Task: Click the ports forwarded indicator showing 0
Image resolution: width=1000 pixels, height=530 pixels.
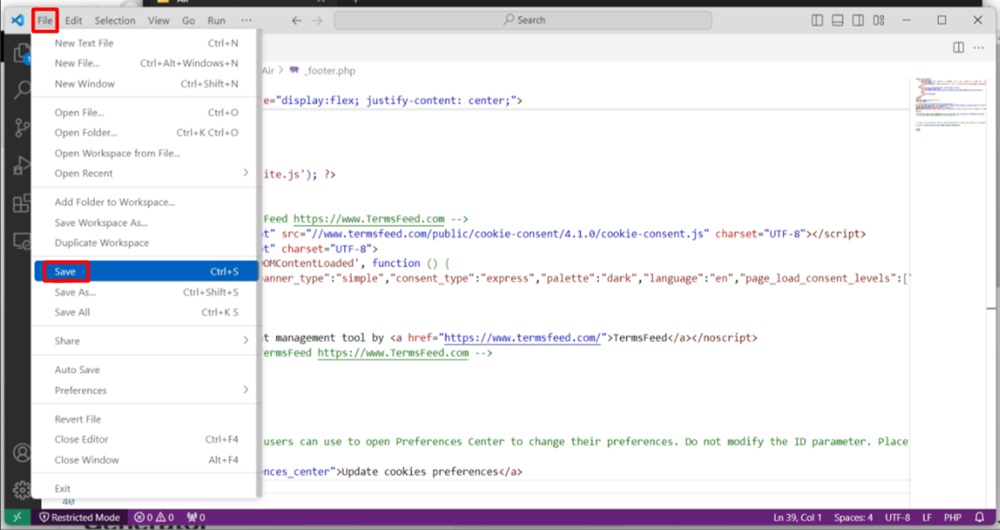Action: click(196, 517)
